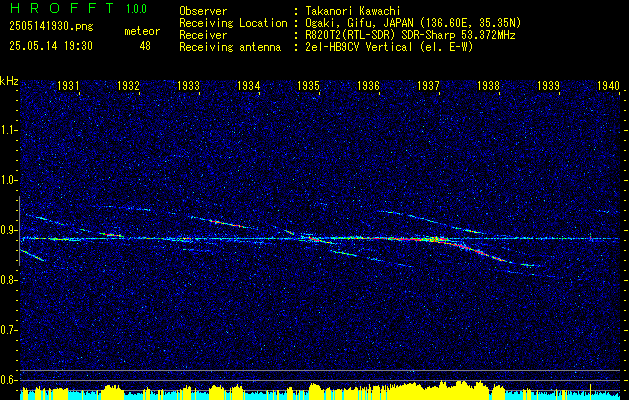Click meteor count value 48
This screenshot has height=400, width=629.
[145, 46]
